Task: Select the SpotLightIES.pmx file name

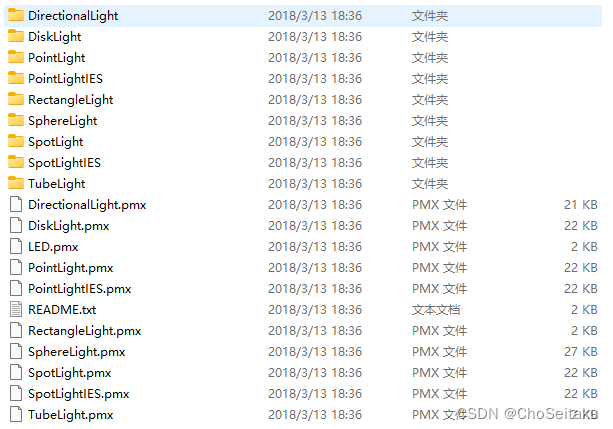Action: pos(79,394)
